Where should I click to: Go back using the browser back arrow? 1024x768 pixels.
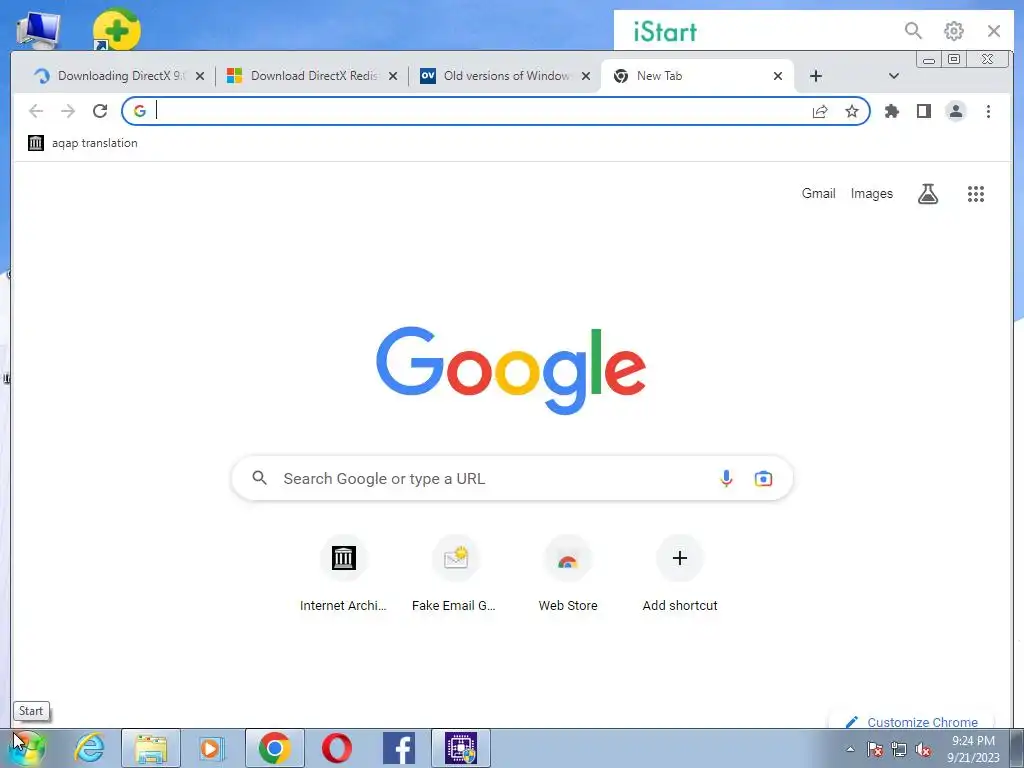click(x=36, y=111)
